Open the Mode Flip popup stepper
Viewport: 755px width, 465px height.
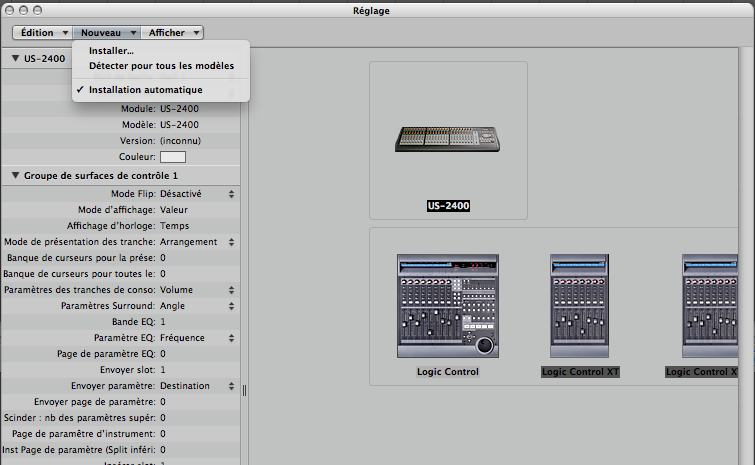(x=232, y=194)
